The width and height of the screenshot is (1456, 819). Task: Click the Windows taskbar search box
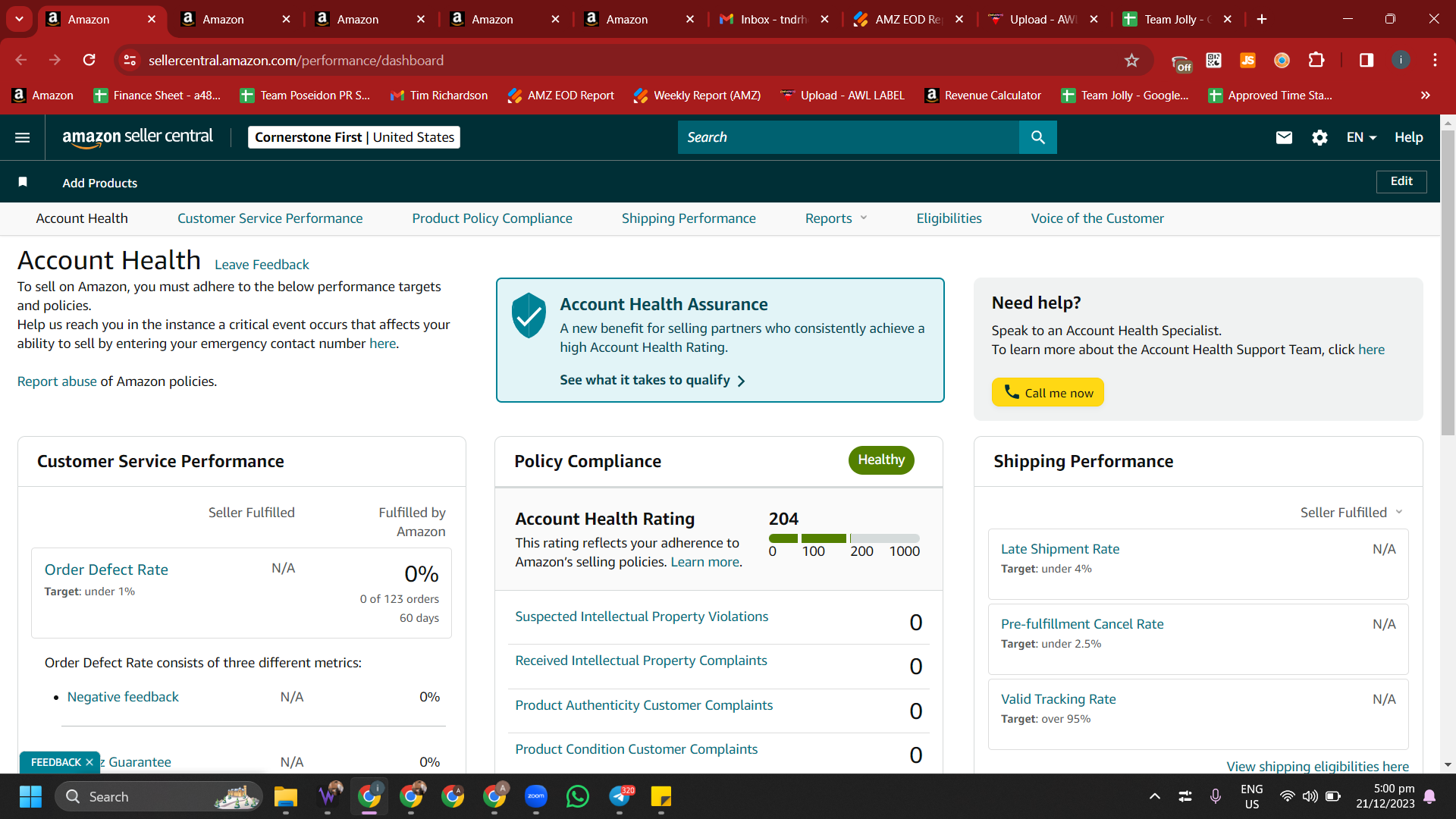(158, 796)
